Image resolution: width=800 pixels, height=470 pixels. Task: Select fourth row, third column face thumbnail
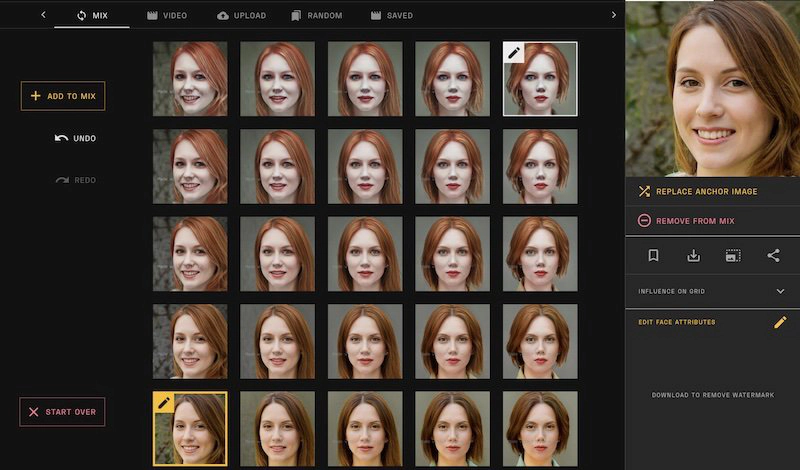365,341
